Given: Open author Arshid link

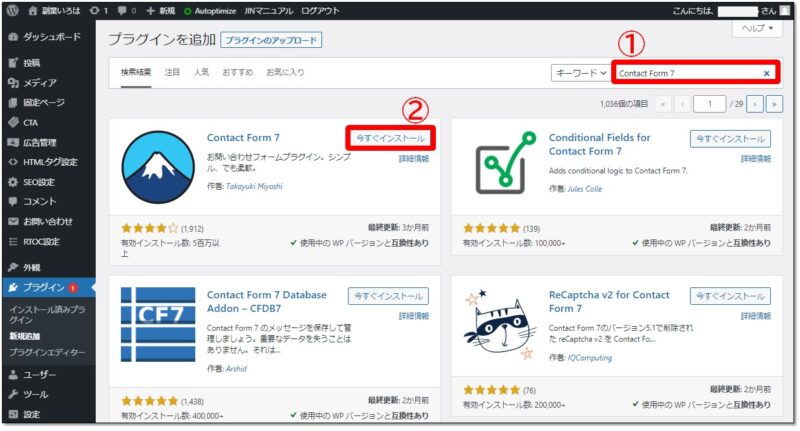Looking at the screenshot, I should (x=236, y=368).
